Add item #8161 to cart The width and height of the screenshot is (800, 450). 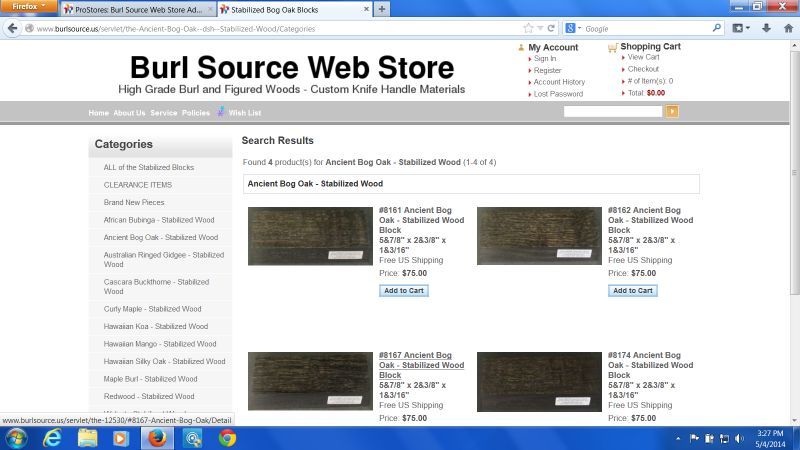pyautogui.click(x=404, y=290)
